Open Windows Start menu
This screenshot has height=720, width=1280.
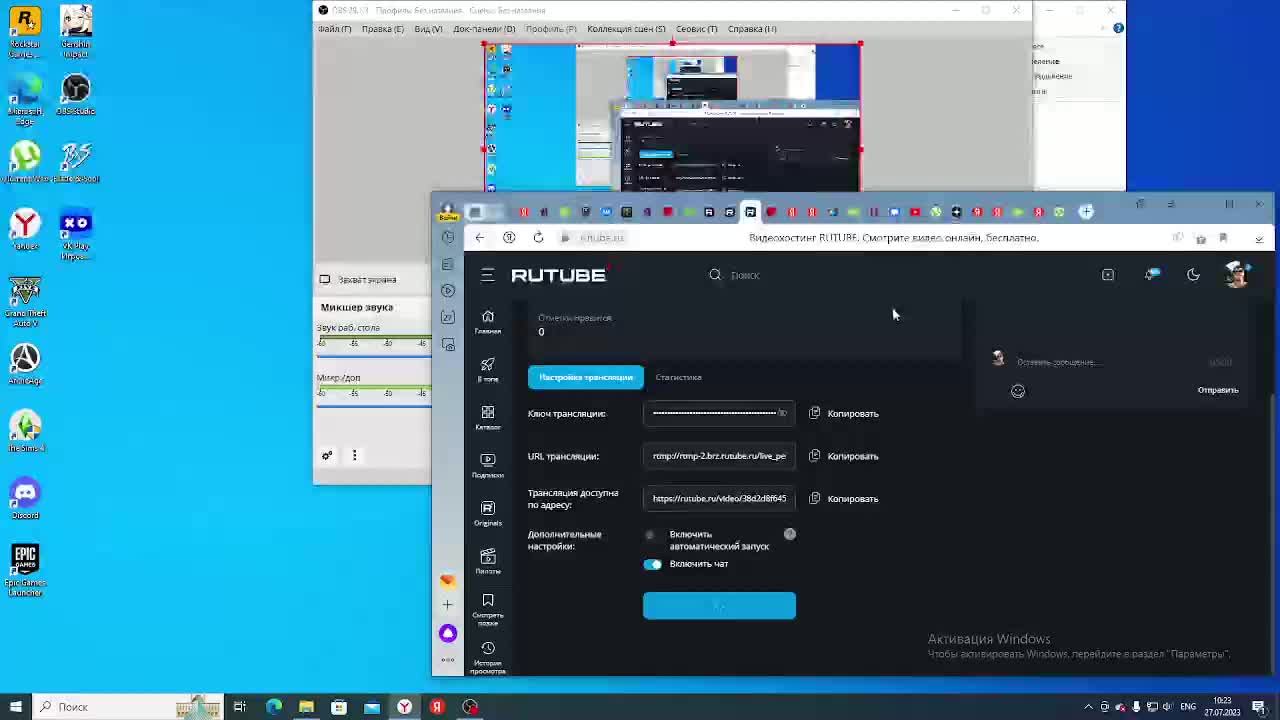pyautogui.click(x=14, y=707)
